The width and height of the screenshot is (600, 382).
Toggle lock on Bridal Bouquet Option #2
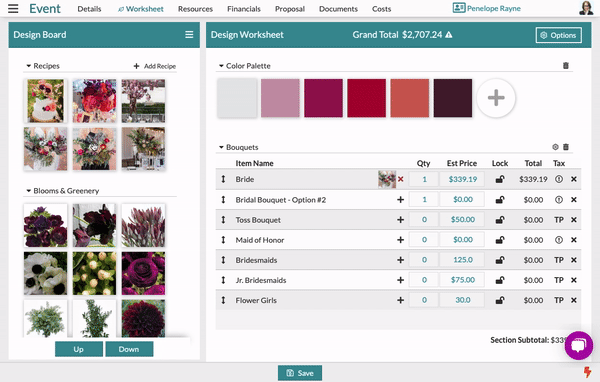point(500,199)
